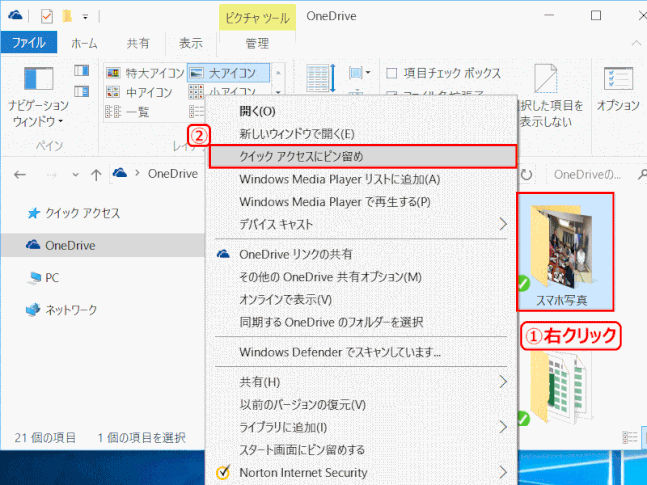Click the OneDrive cloud icon in title bar
This screenshot has height=485, width=647.
coord(15,16)
